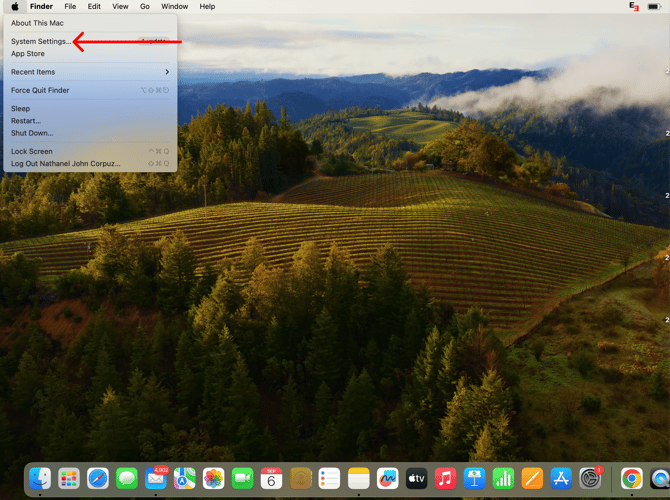Open Google Chrome from the Dock
The image size is (670, 500).
pyautogui.click(x=631, y=478)
